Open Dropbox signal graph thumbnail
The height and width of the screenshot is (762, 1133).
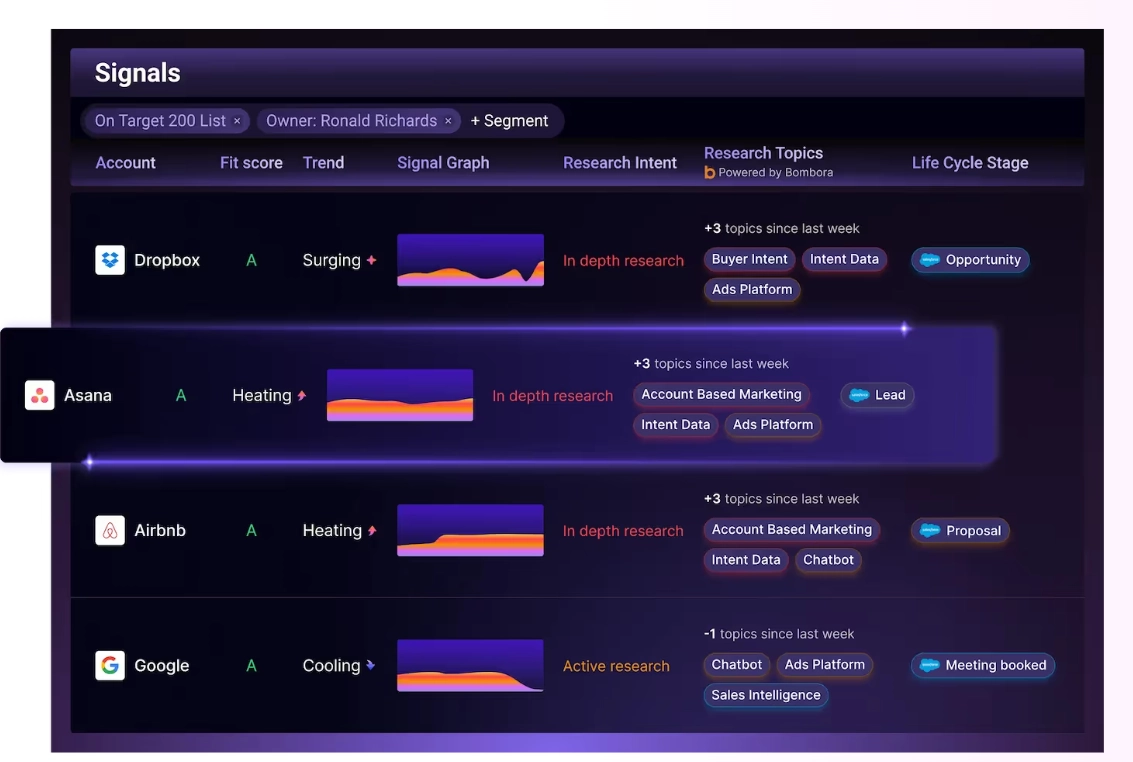tap(470, 260)
